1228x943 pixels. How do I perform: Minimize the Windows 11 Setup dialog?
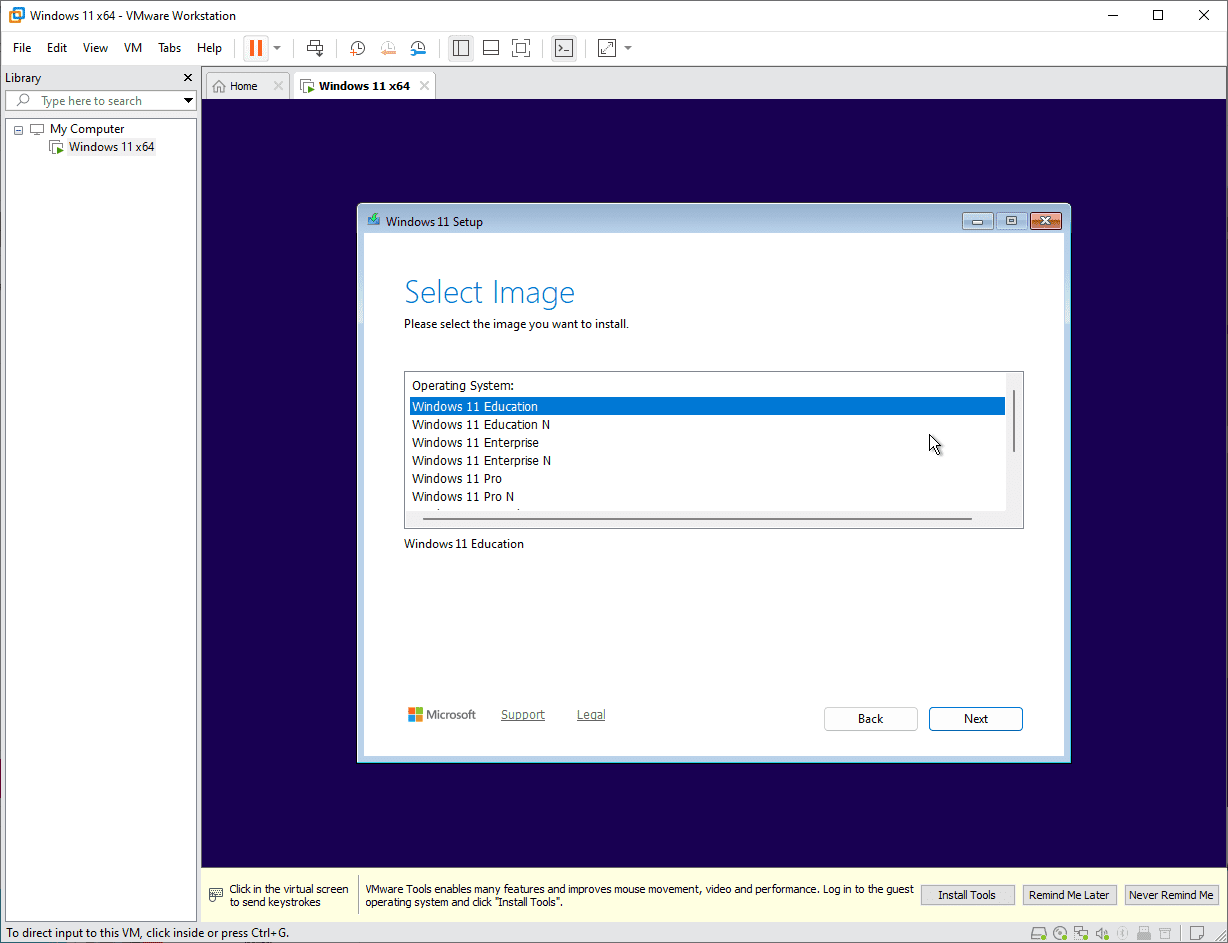click(x=977, y=221)
